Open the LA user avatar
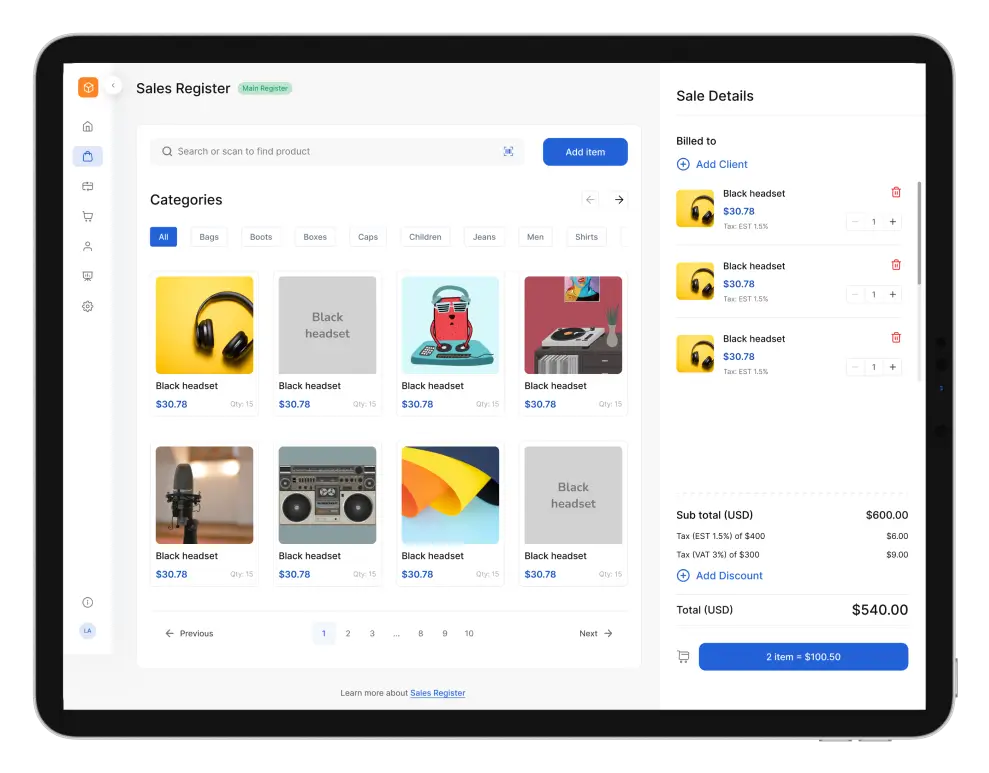The width and height of the screenshot is (989, 773). point(88,631)
